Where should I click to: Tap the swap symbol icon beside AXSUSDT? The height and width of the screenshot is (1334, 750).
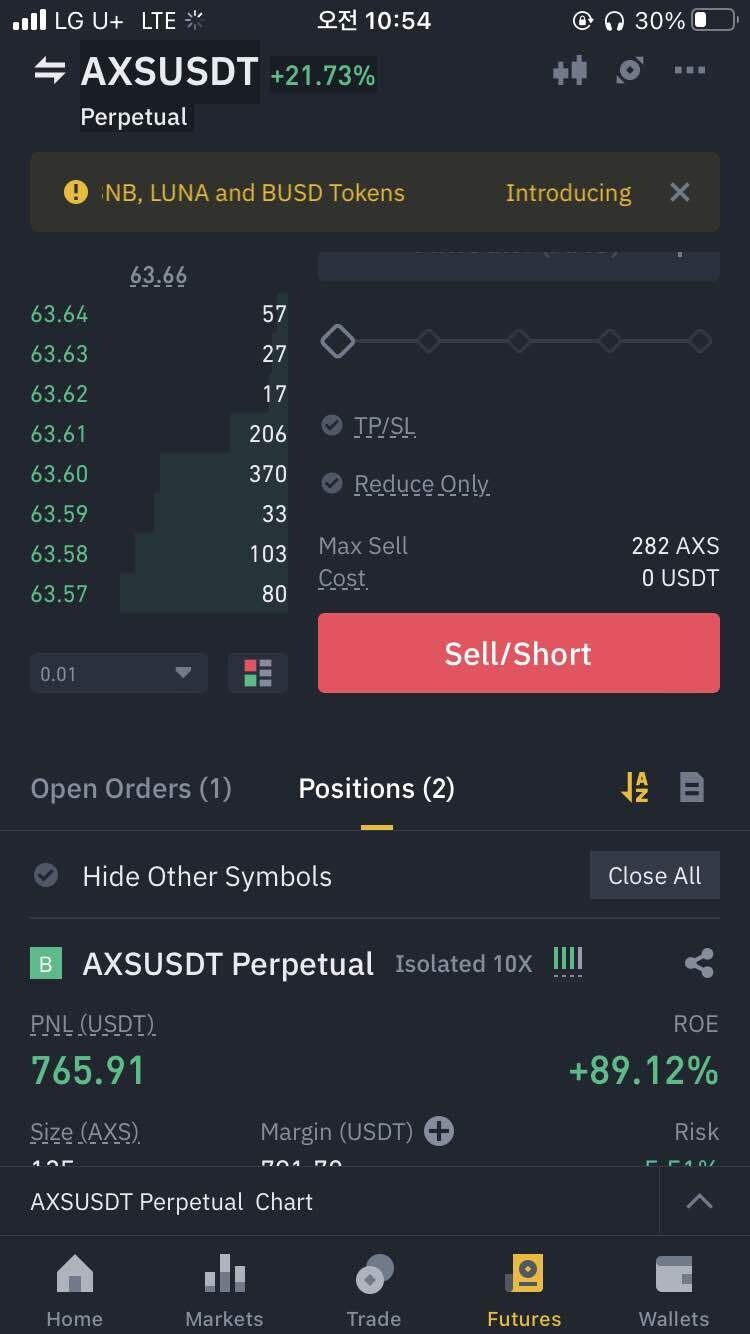click(x=49, y=71)
